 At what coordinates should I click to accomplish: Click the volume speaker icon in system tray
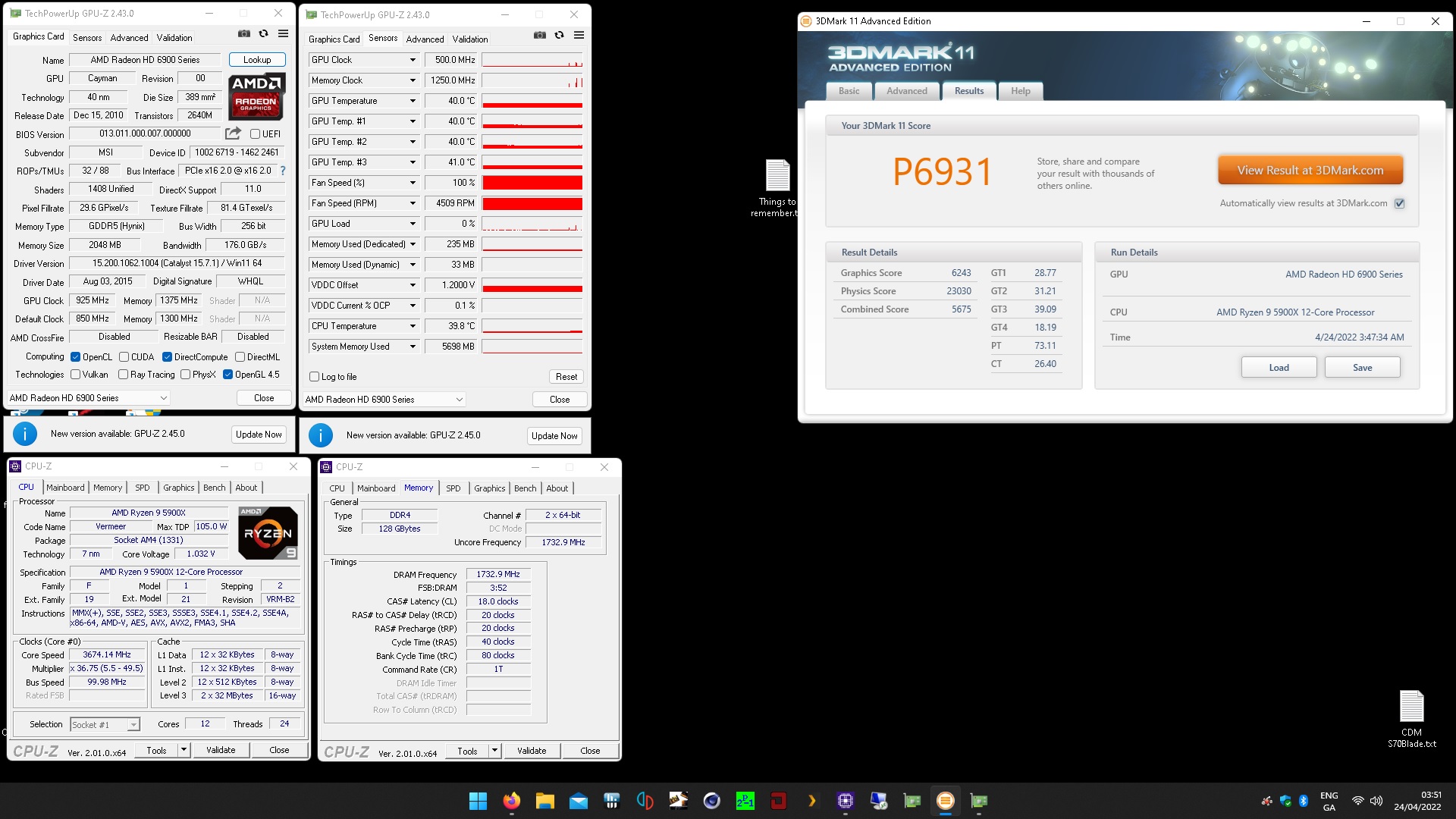pos(1376,801)
